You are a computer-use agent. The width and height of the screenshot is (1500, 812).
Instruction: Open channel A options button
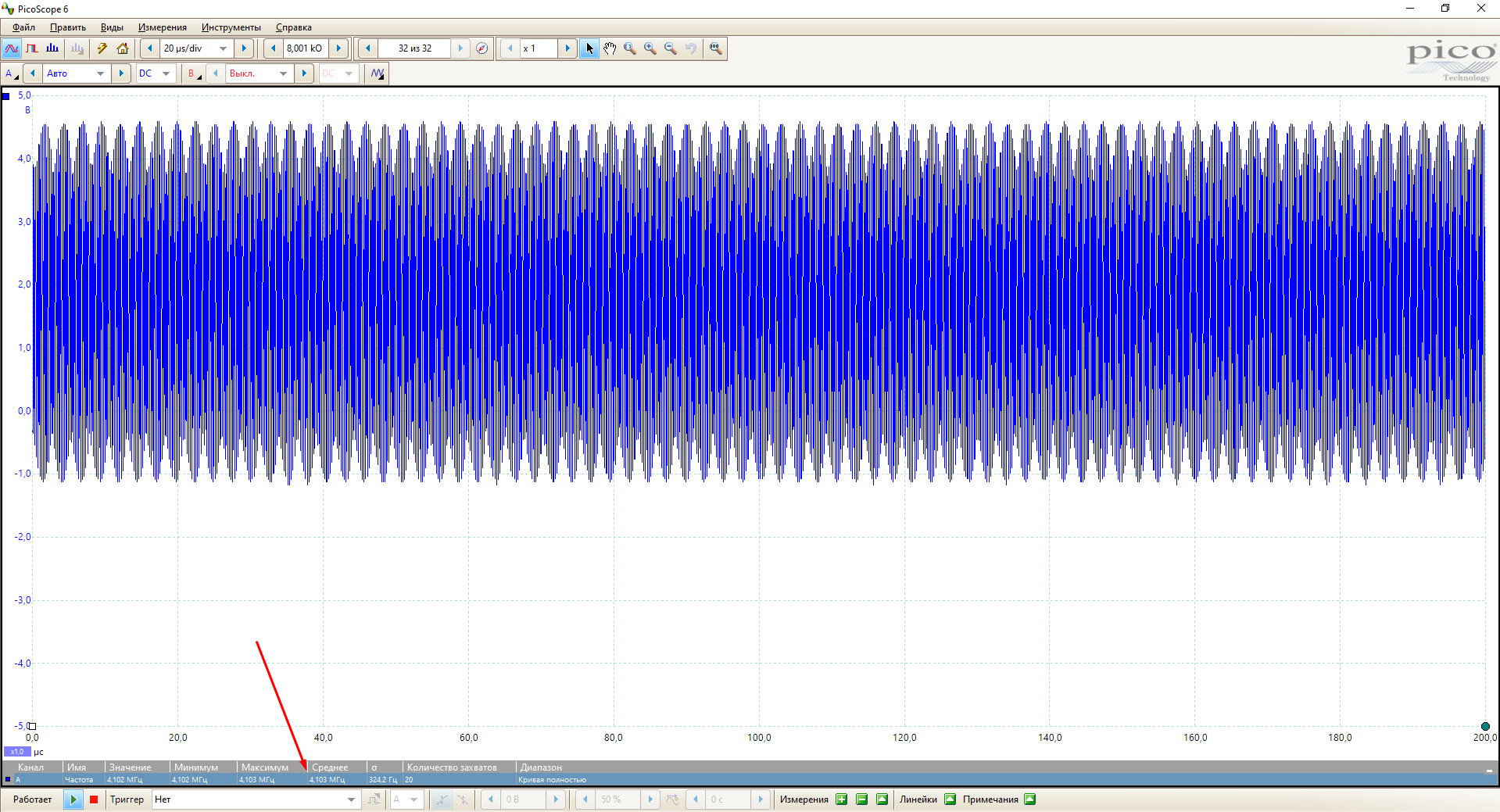coord(12,73)
